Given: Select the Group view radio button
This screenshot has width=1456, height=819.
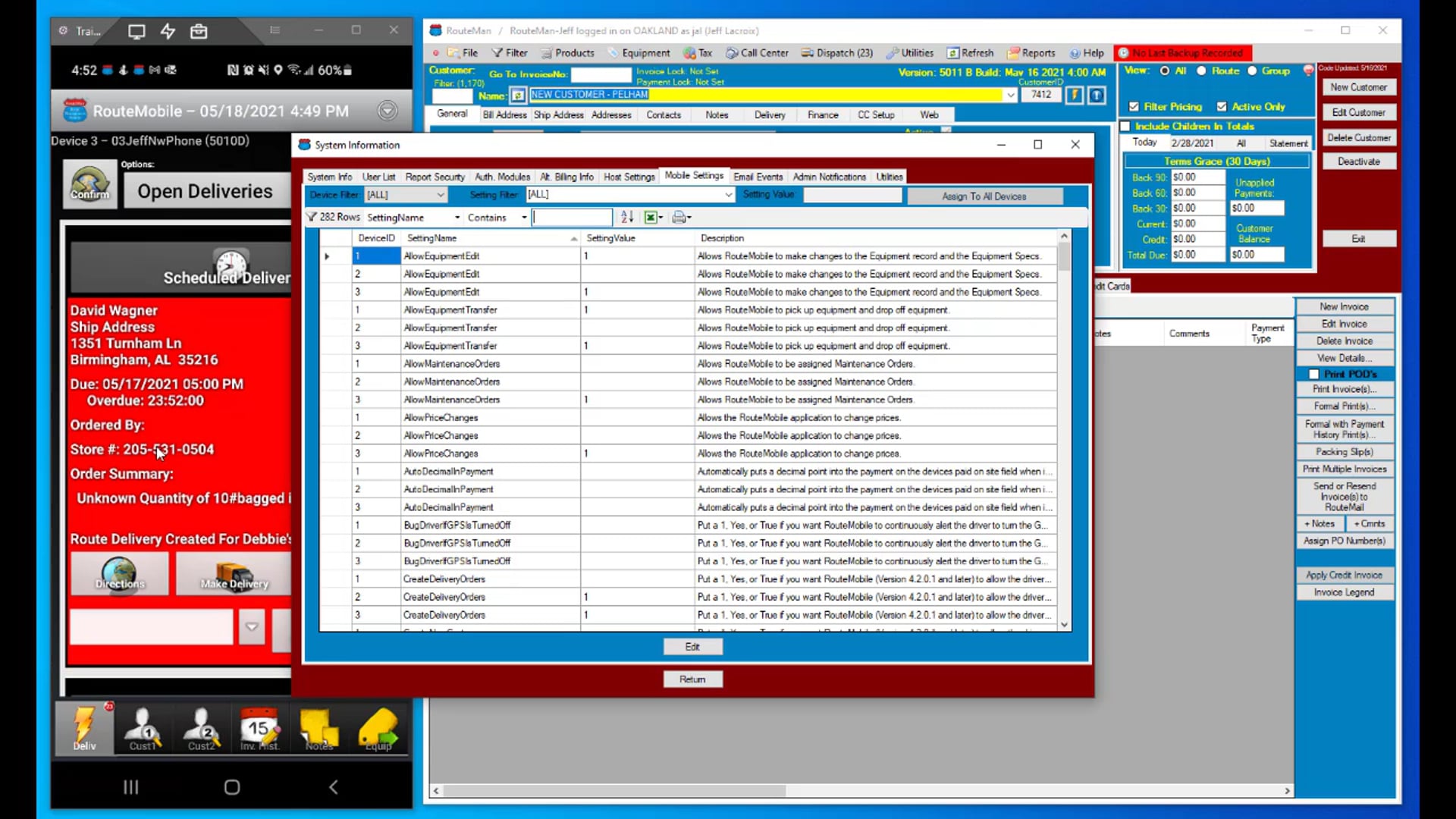Looking at the screenshot, I should click(x=1252, y=71).
